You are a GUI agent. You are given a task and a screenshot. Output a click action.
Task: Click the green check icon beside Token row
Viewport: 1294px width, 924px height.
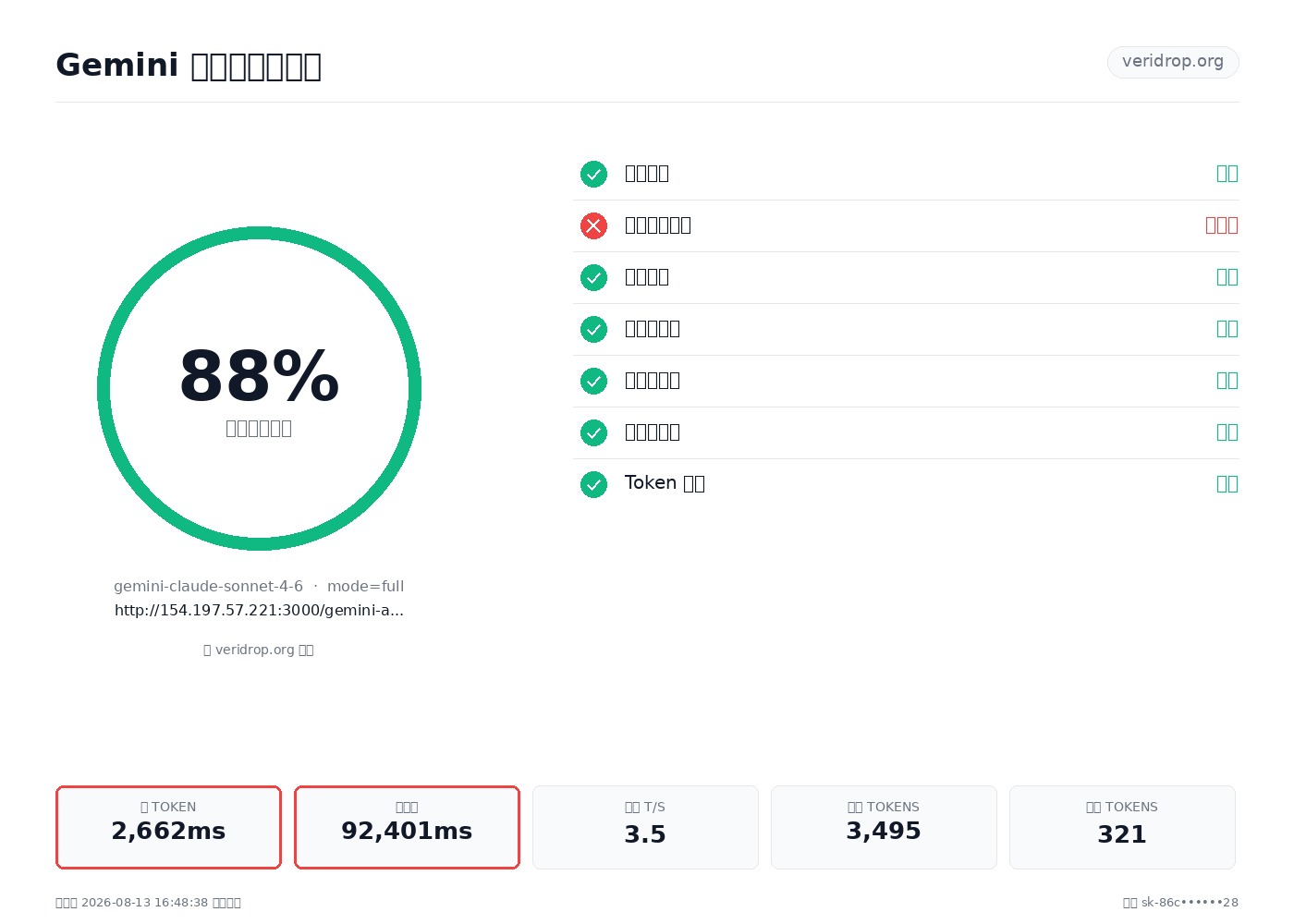pyautogui.click(x=593, y=484)
